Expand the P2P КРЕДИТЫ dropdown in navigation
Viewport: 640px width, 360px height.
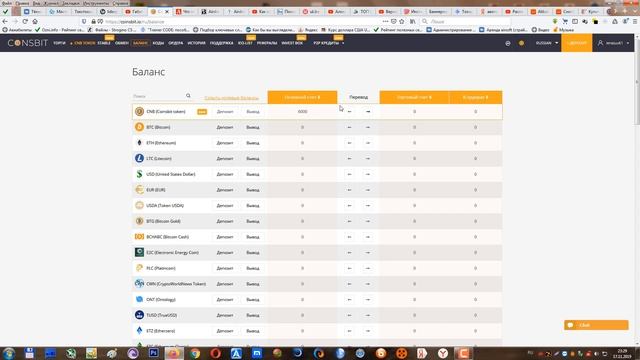click(x=329, y=43)
